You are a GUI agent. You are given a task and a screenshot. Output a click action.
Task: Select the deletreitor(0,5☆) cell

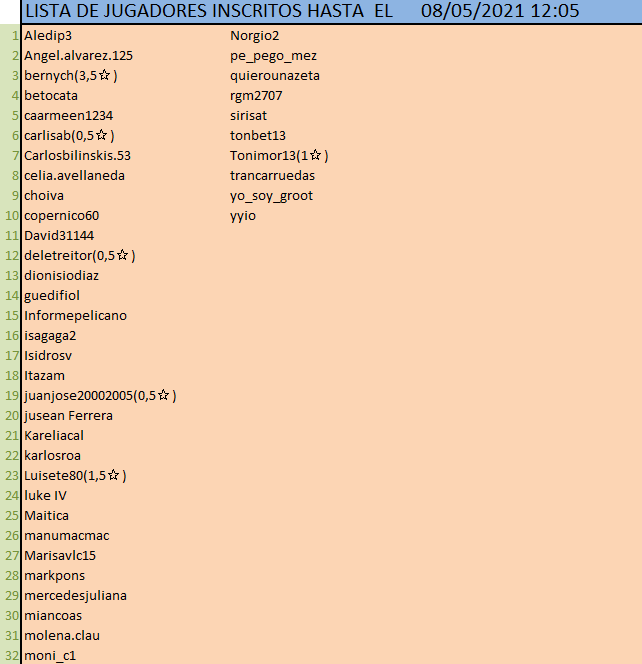click(x=79, y=256)
